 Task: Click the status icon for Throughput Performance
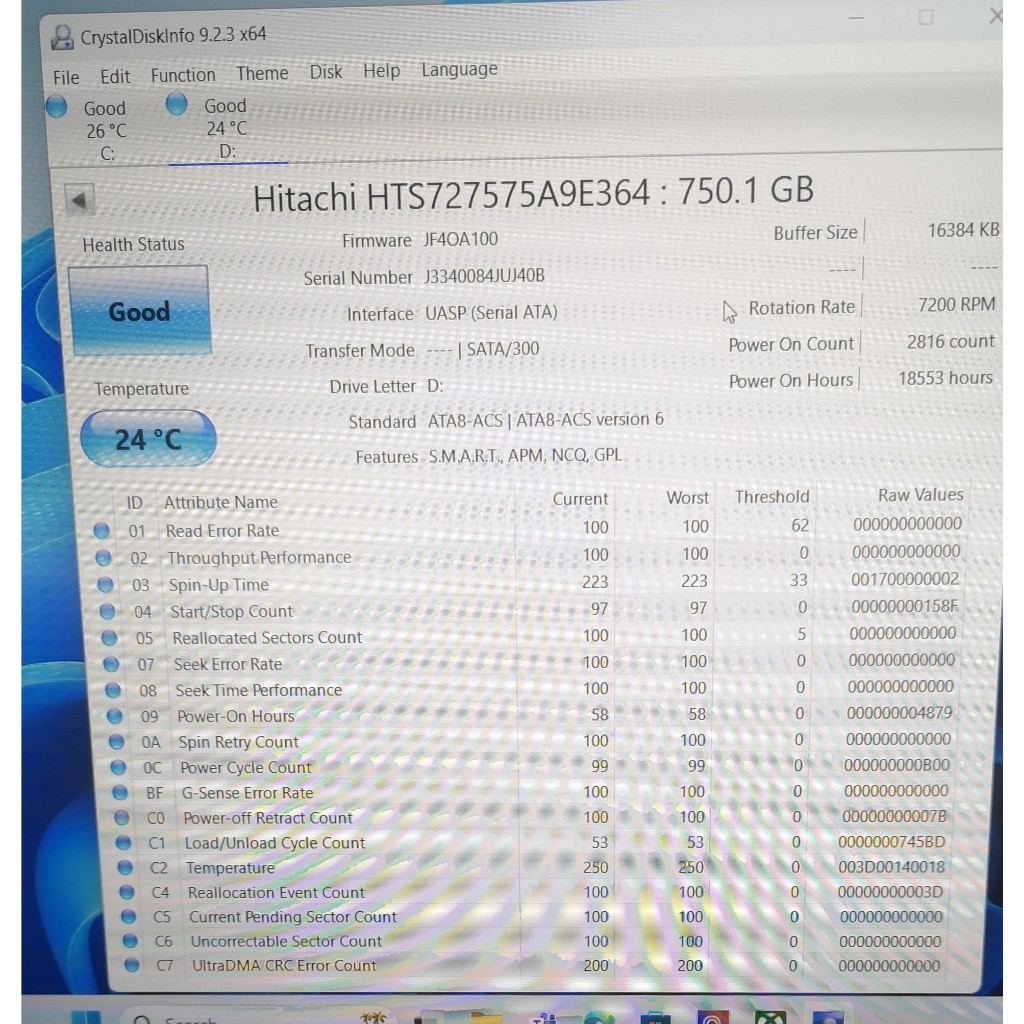point(103,558)
